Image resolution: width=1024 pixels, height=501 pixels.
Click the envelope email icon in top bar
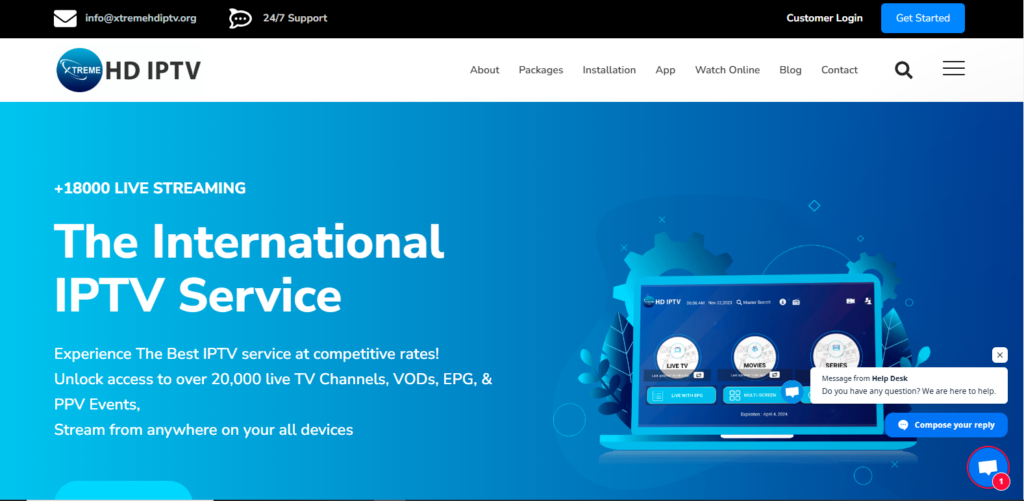coord(65,18)
